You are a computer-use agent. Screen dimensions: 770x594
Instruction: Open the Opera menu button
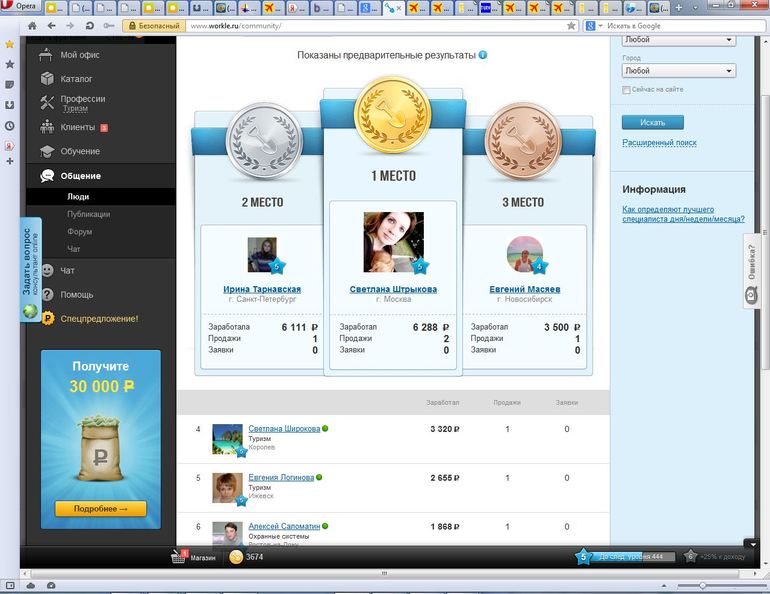(x=20, y=6)
